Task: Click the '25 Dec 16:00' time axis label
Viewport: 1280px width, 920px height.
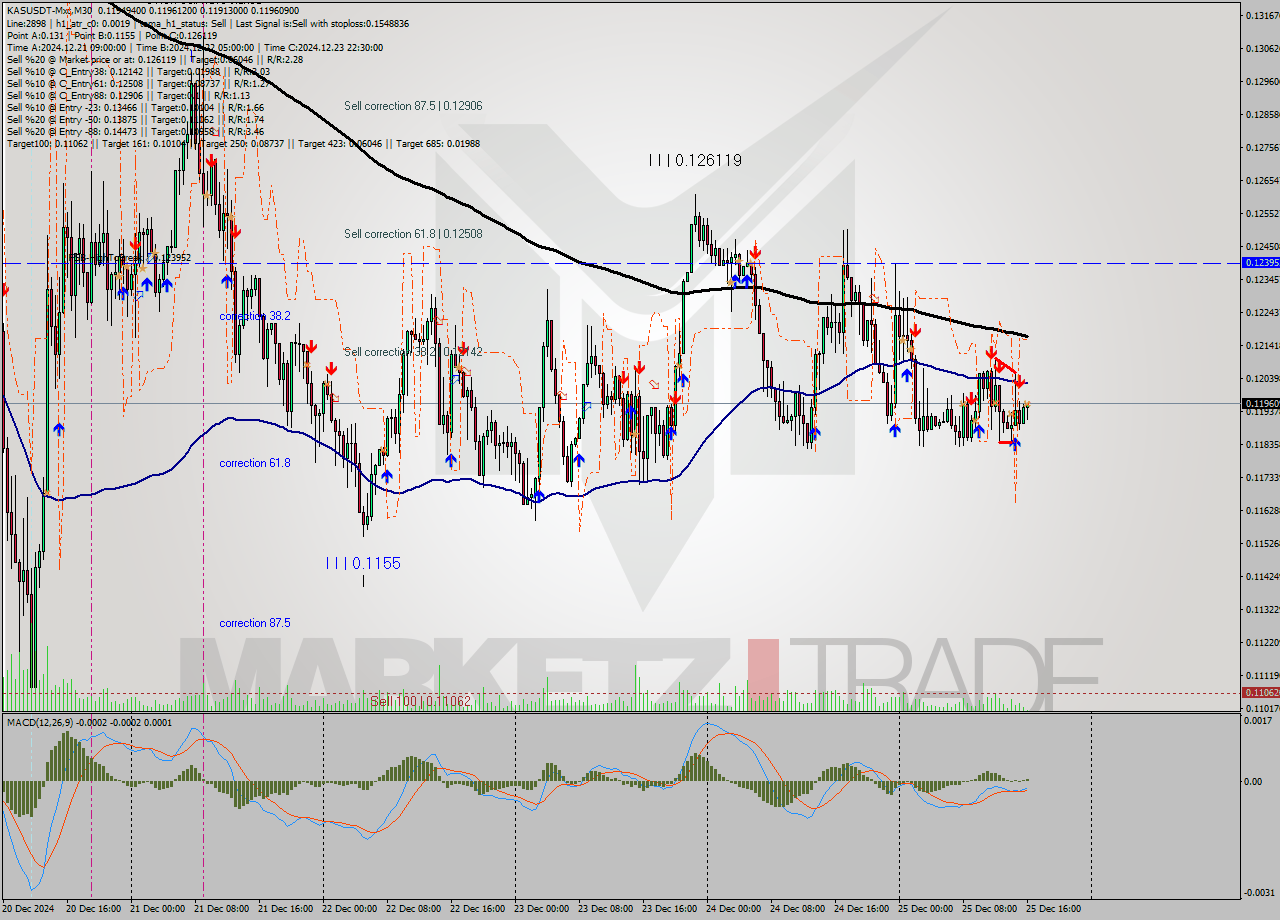Action: (1053, 909)
